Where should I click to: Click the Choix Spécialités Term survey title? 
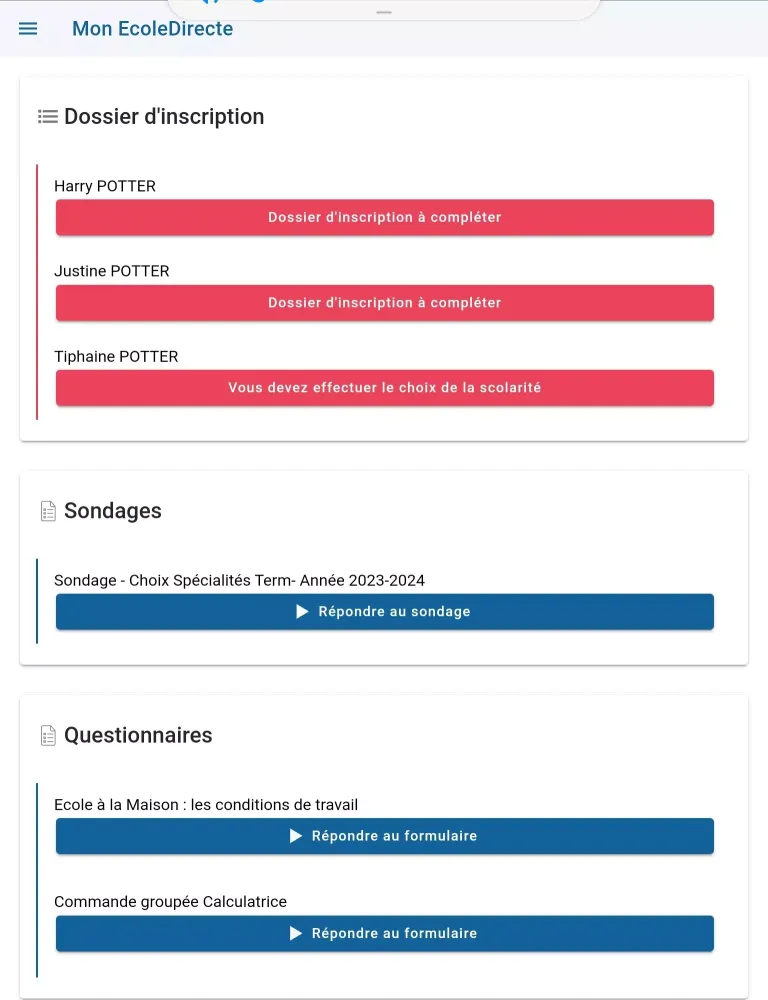click(239, 581)
